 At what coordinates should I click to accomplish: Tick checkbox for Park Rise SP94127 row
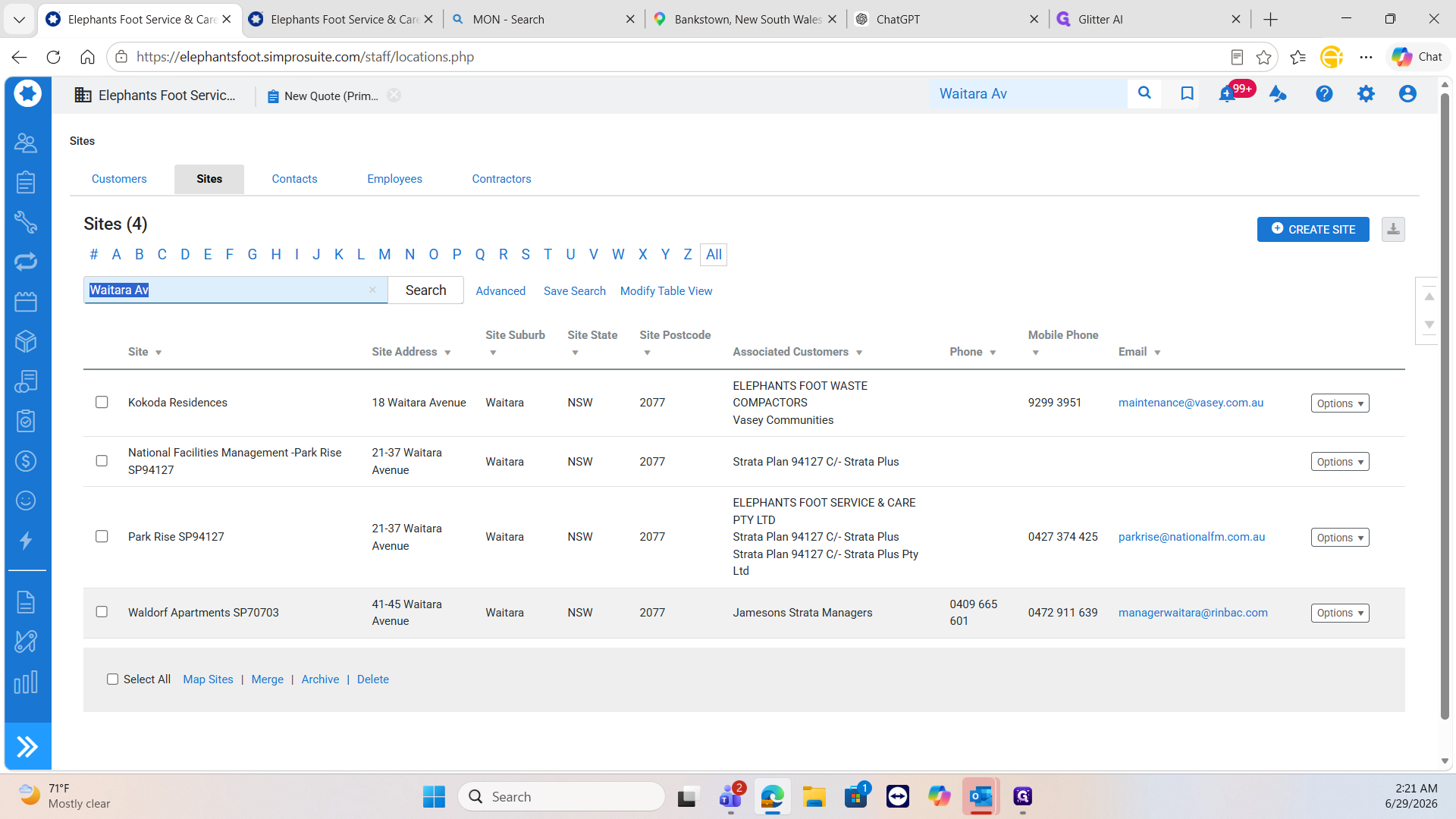pos(102,536)
